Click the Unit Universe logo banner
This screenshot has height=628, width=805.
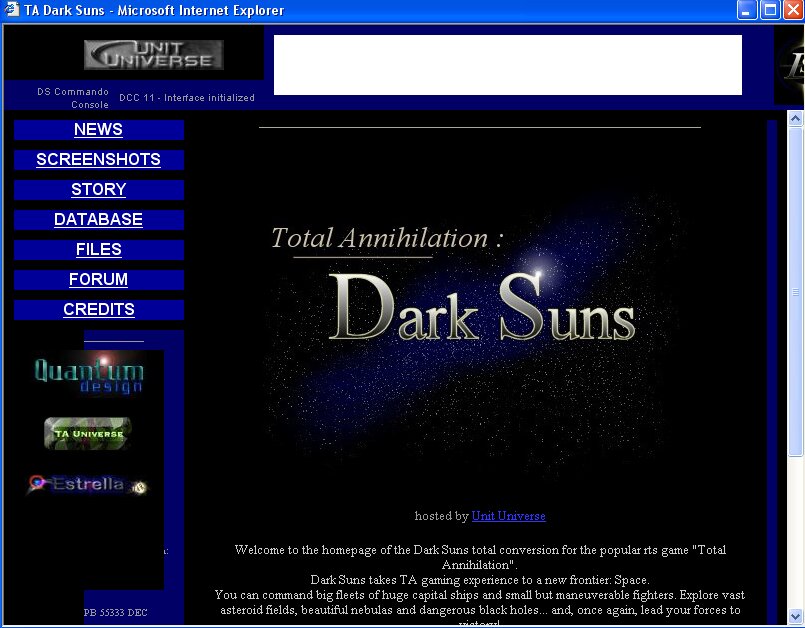[x=154, y=54]
